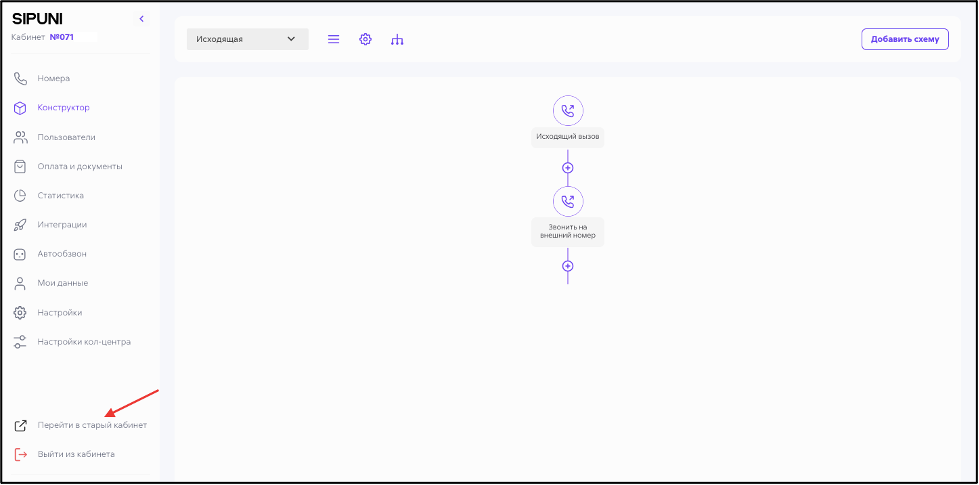Open the Номера menu item
This screenshot has height=485, width=979.
[54, 79]
